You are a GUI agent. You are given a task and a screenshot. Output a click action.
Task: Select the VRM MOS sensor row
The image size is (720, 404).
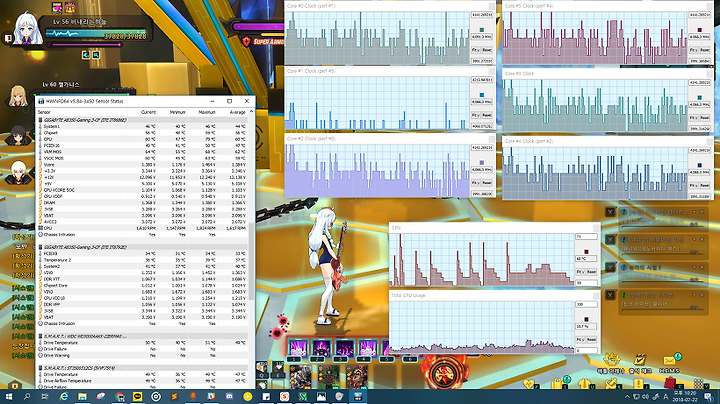pyautogui.click(x=143, y=152)
